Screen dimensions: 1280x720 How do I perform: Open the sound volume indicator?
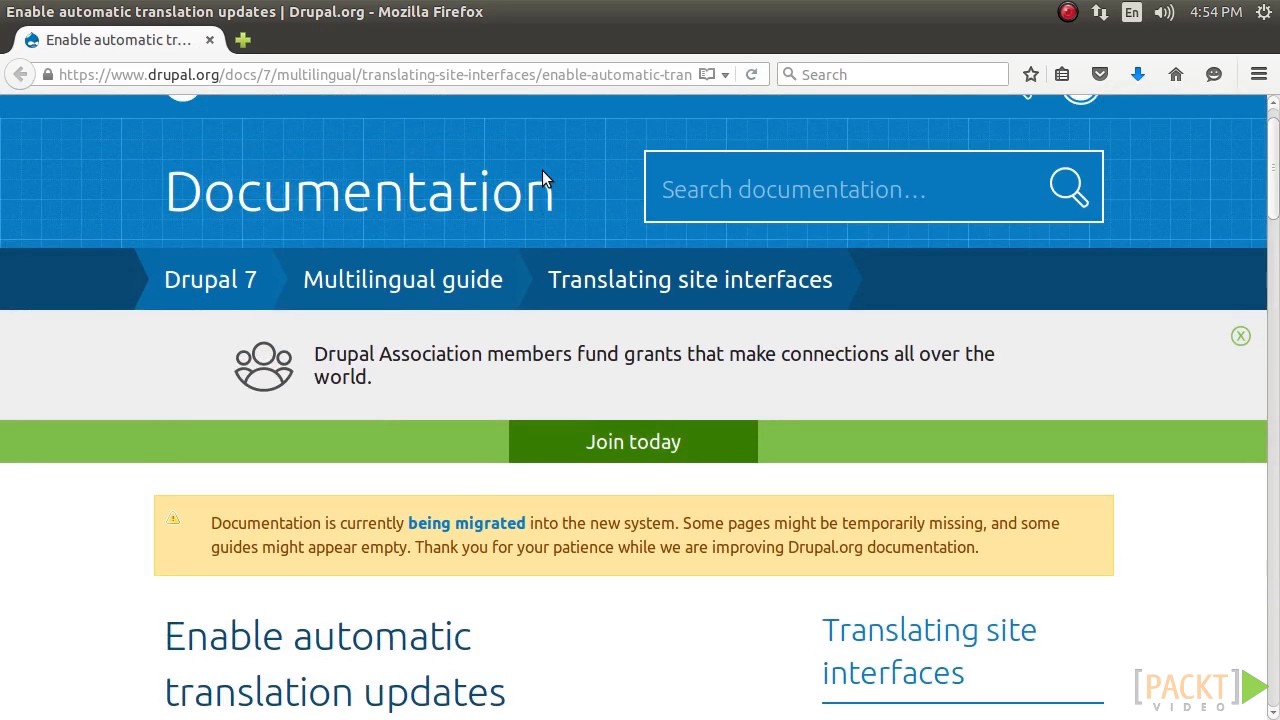(x=1164, y=12)
